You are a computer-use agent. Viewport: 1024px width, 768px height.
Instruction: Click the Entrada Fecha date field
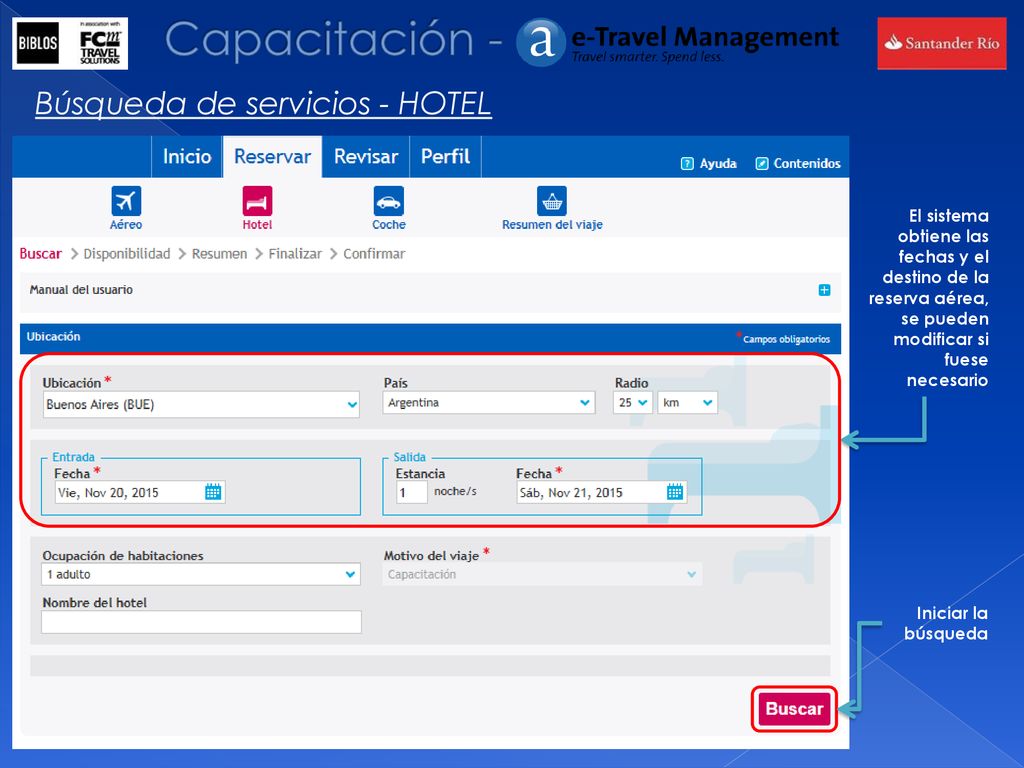tap(140, 492)
